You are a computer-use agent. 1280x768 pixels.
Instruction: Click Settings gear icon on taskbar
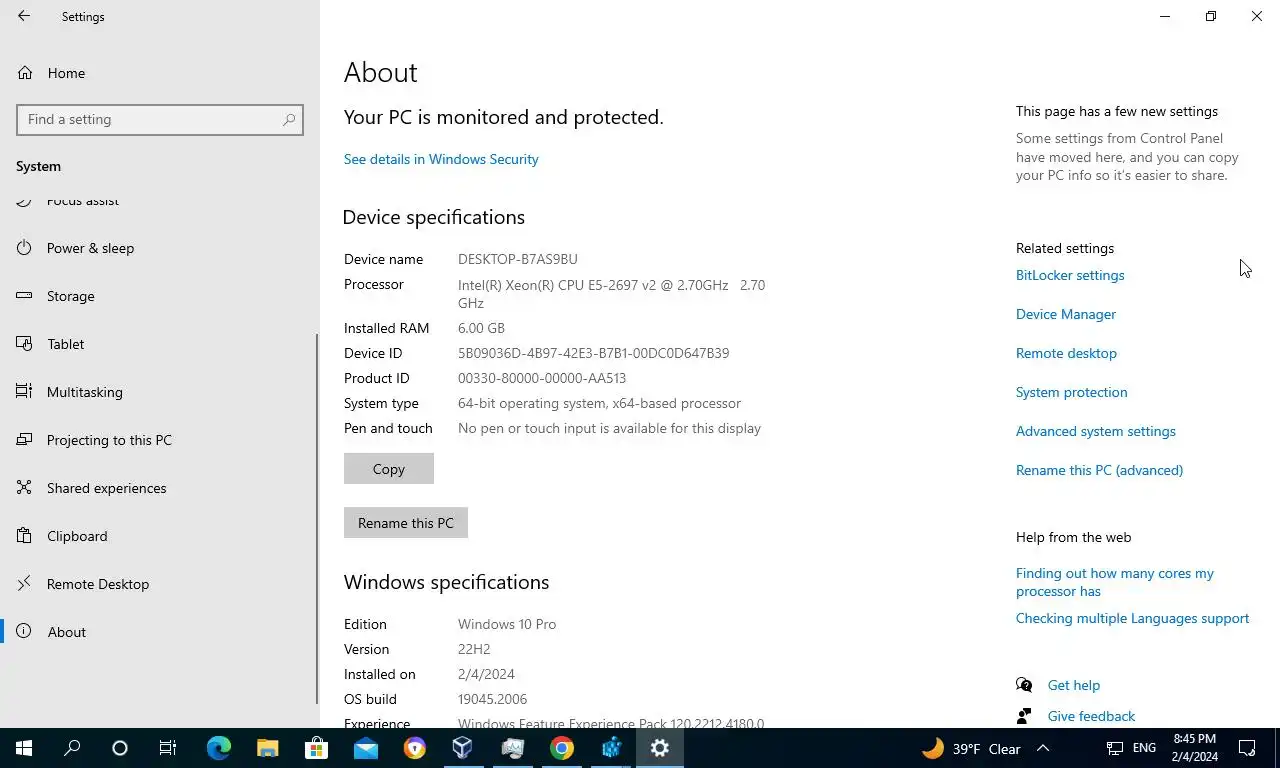coord(660,748)
